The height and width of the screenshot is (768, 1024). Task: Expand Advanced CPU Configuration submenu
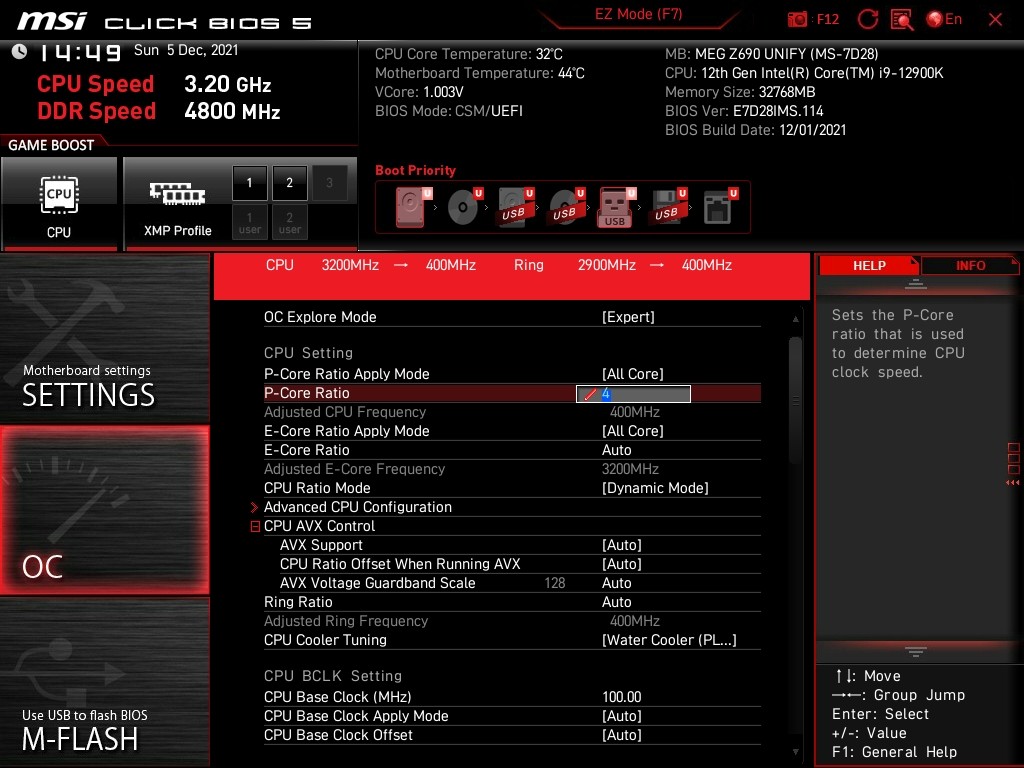tap(357, 507)
